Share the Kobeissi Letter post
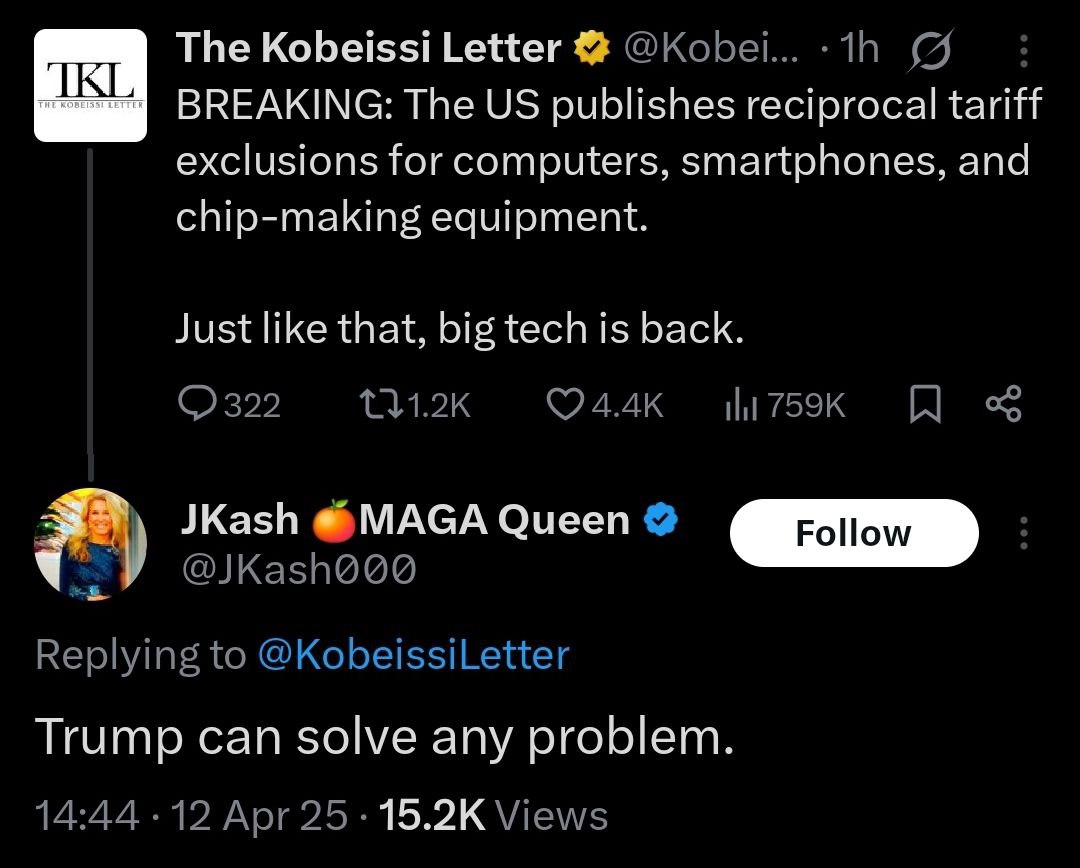1080x868 pixels. pos(1003,404)
